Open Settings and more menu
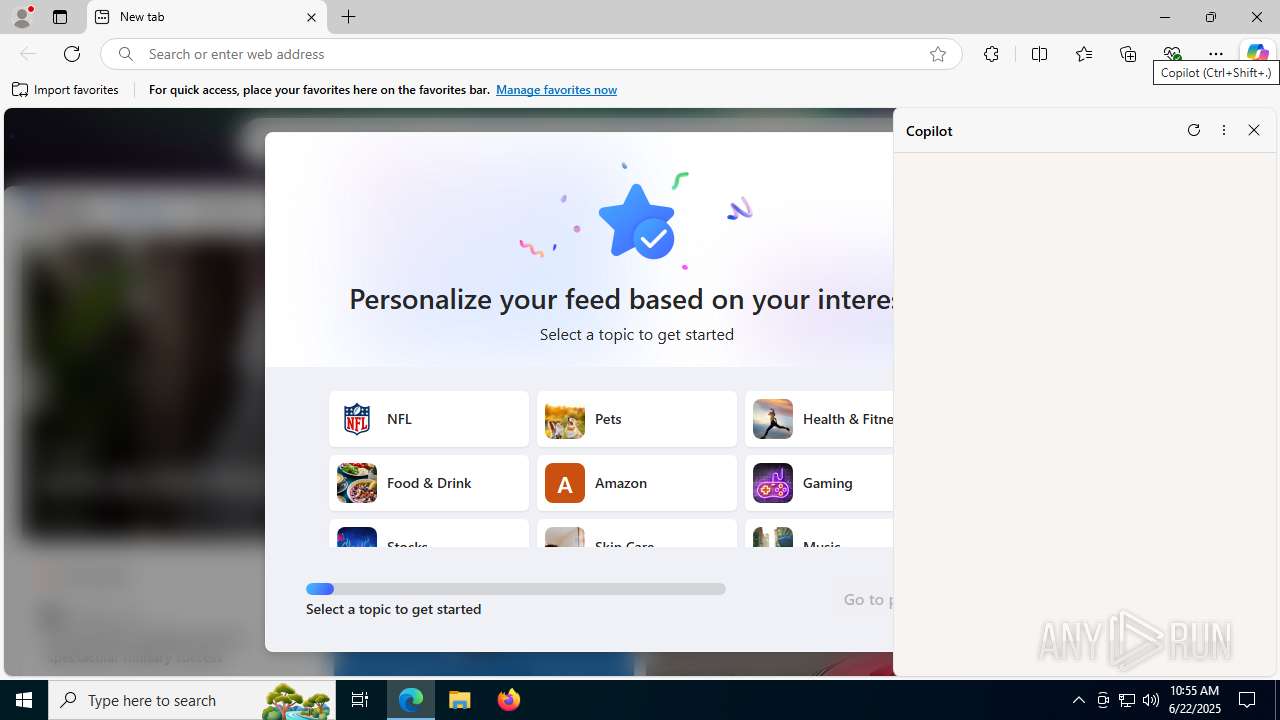This screenshot has height=720, width=1280. click(1216, 54)
